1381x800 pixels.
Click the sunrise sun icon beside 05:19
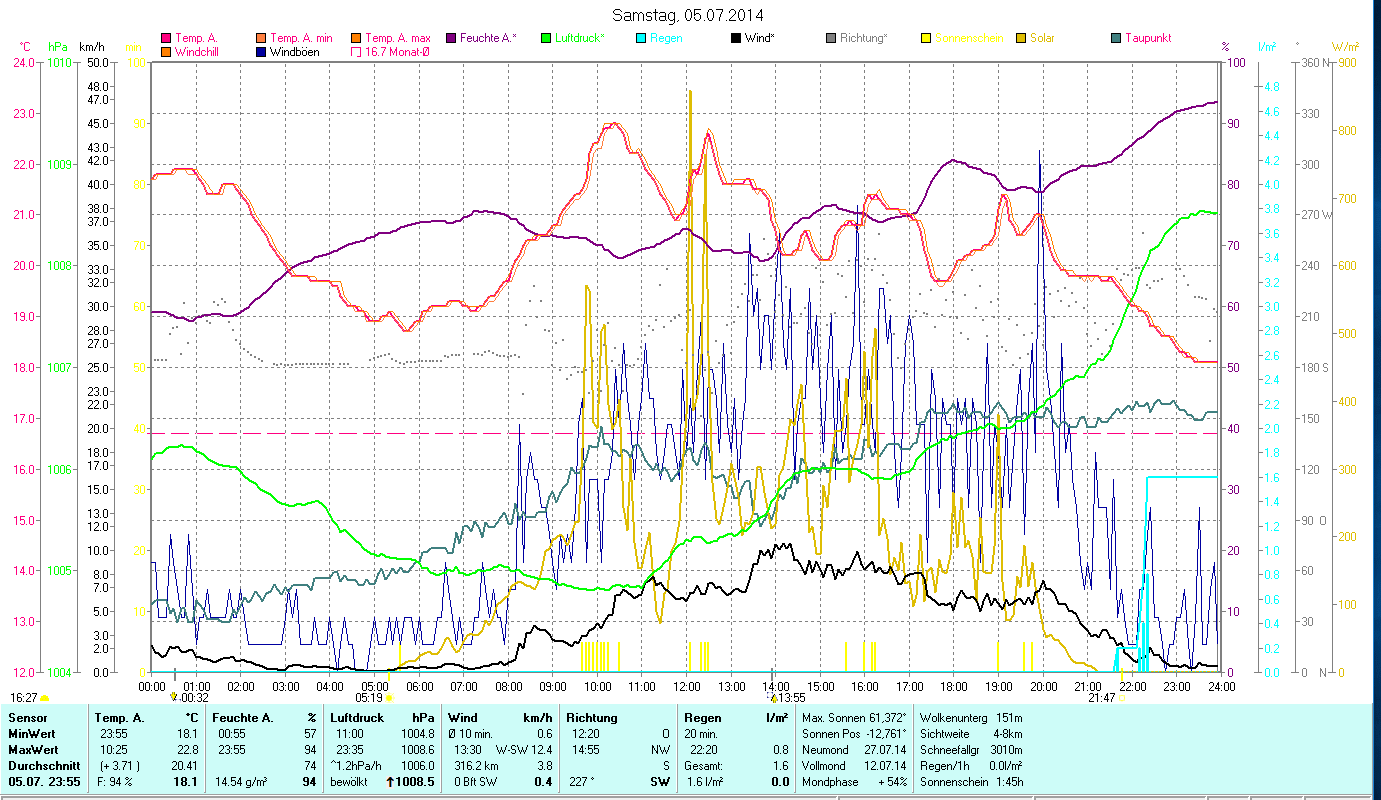point(389,698)
